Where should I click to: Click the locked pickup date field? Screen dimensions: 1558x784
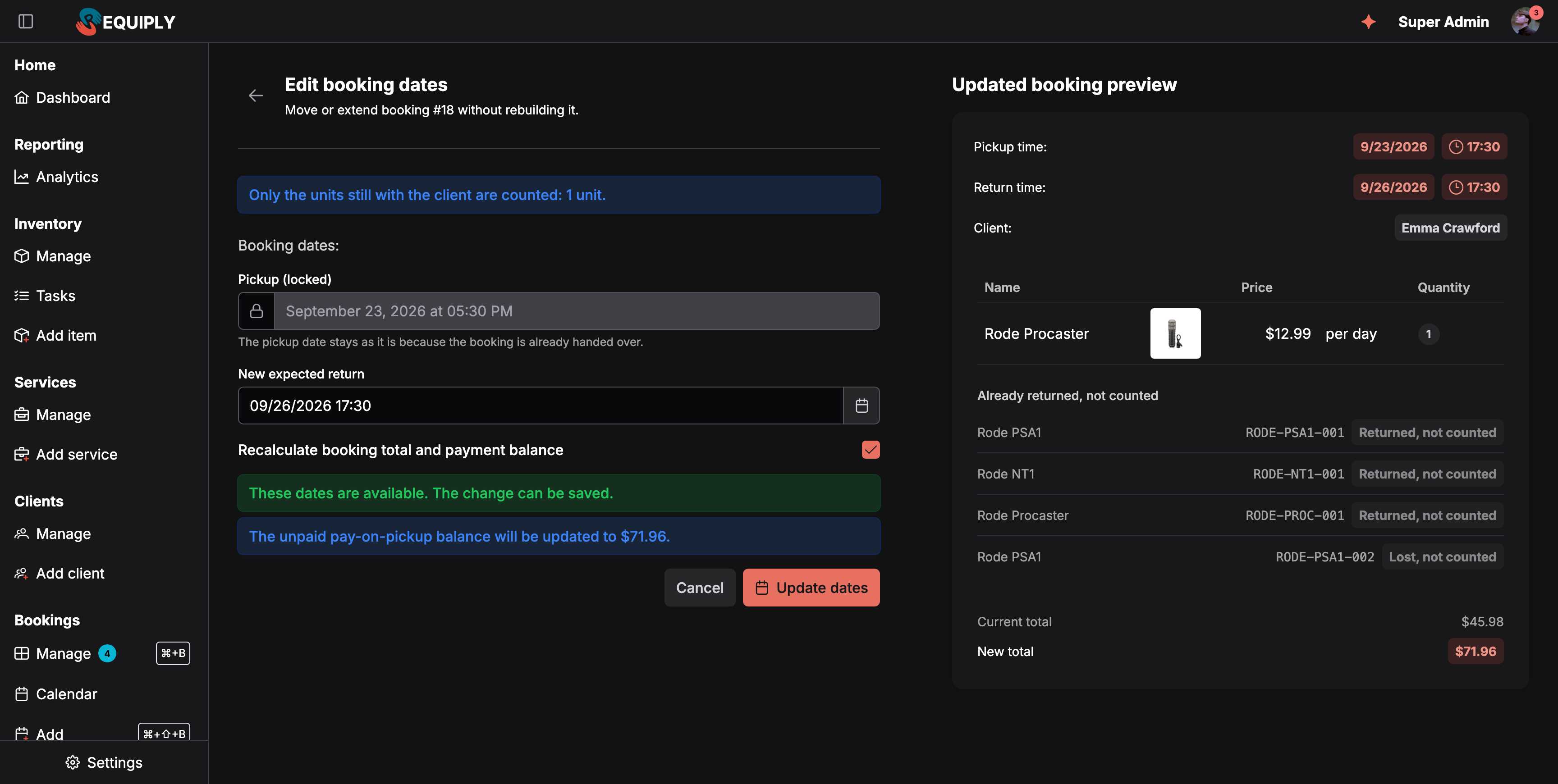(x=577, y=311)
